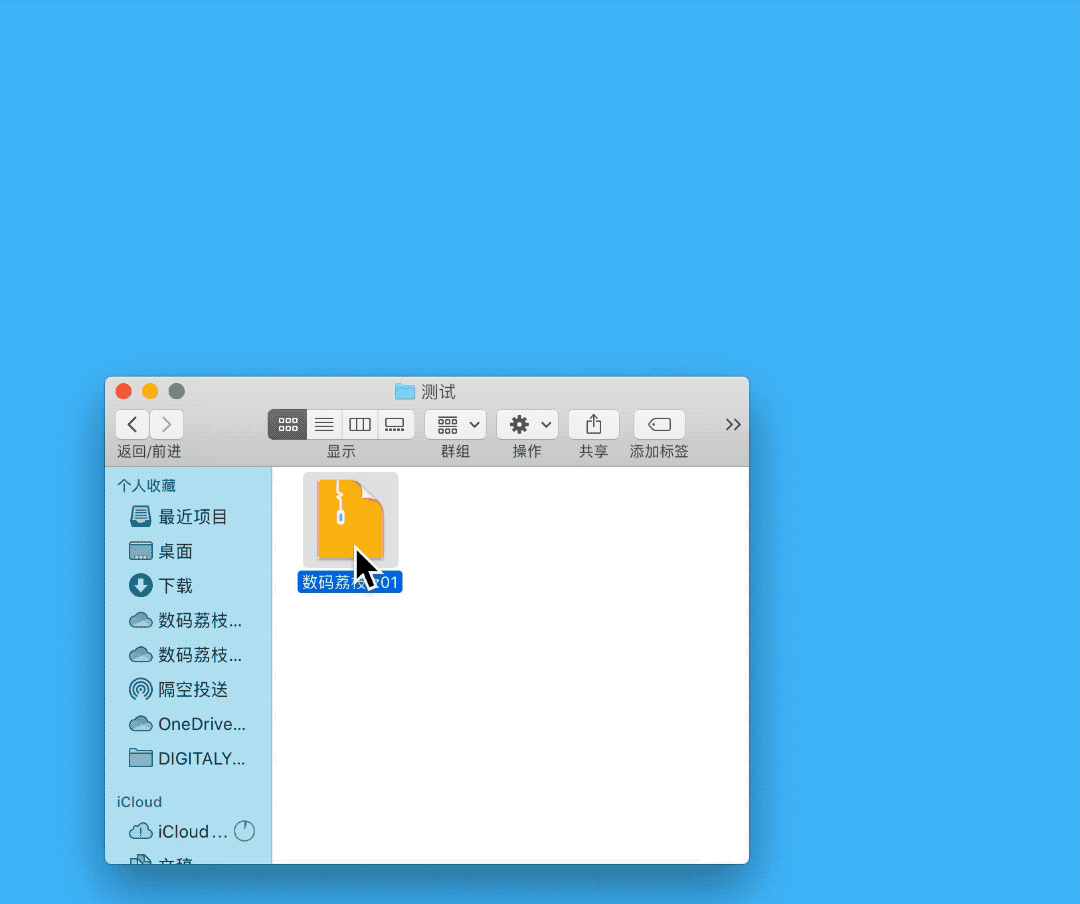Screen dimensions: 1080x904
Task: Click the 测试 folder title in the title bar
Action: click(x=437, y=392)
